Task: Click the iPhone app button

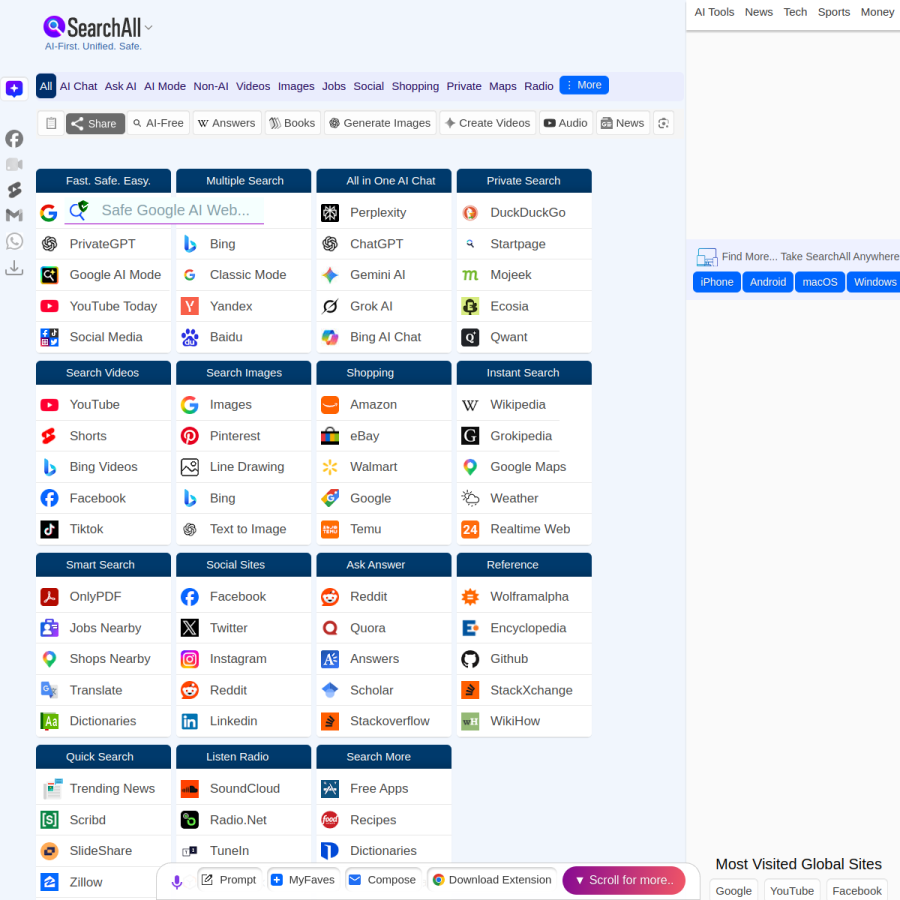Action: point(716,282)
